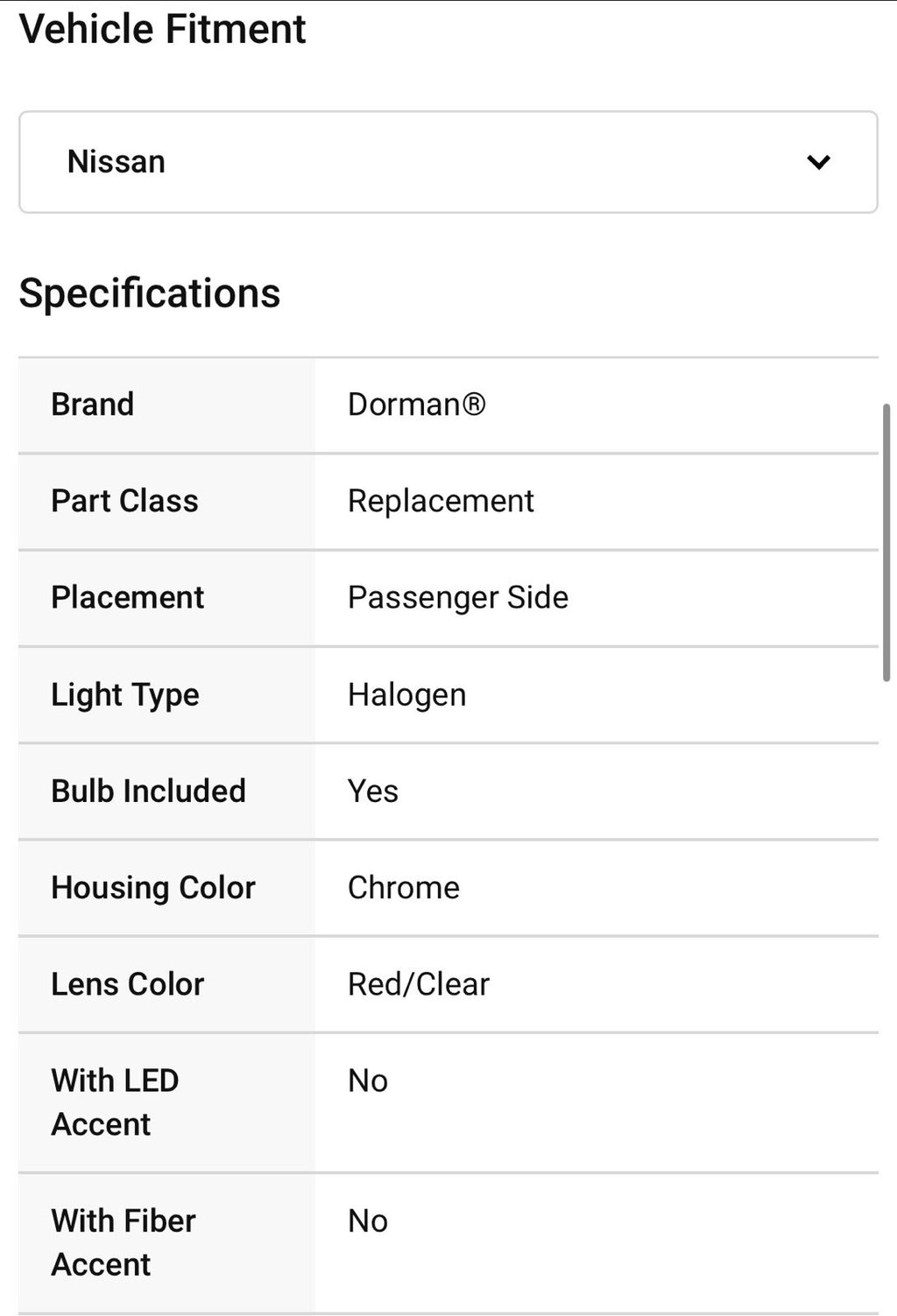Select the With Fiber Accent label
The width and height of the screenshot is (897, 1316).
pyautogui.click(x=124, y=1242)
